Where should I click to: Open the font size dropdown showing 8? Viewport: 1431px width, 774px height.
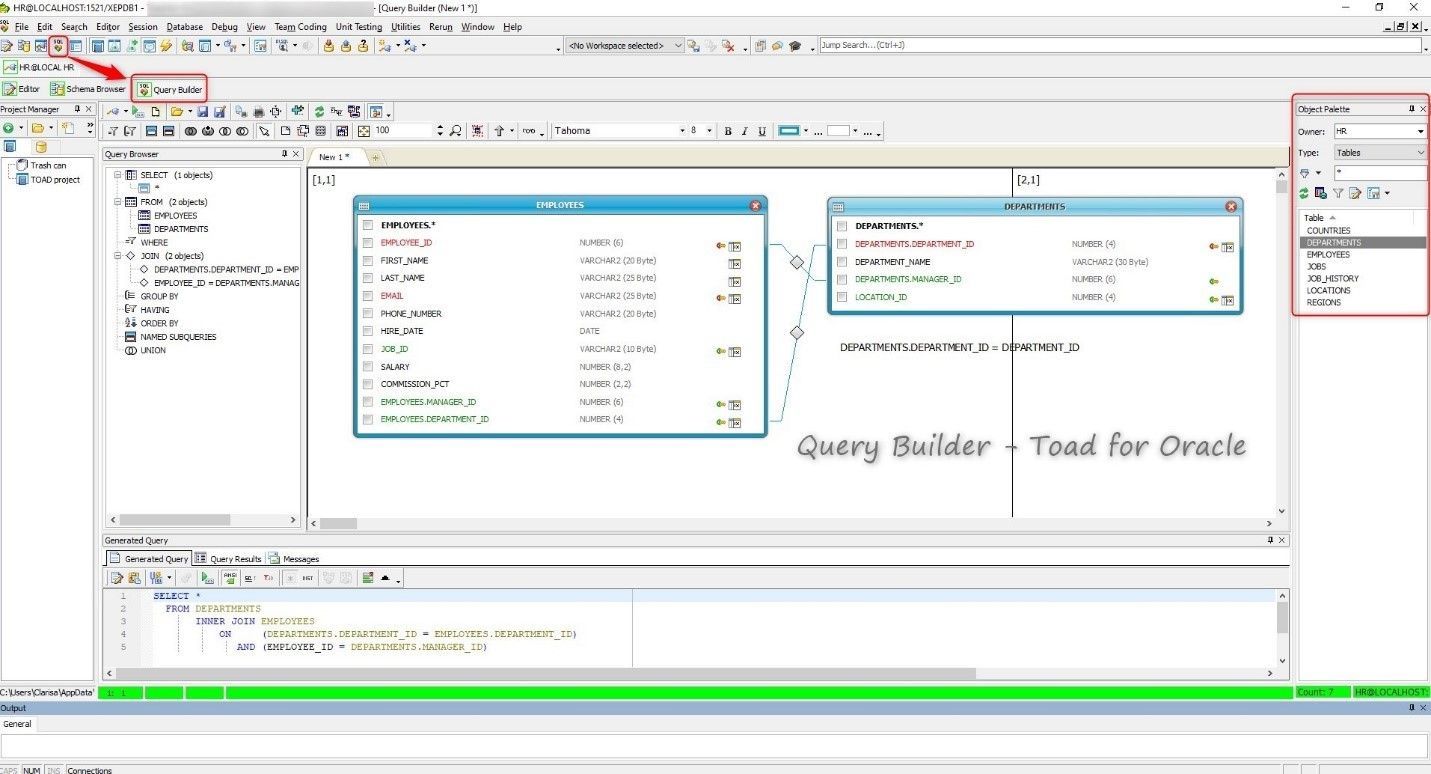[x=710, y=131]
